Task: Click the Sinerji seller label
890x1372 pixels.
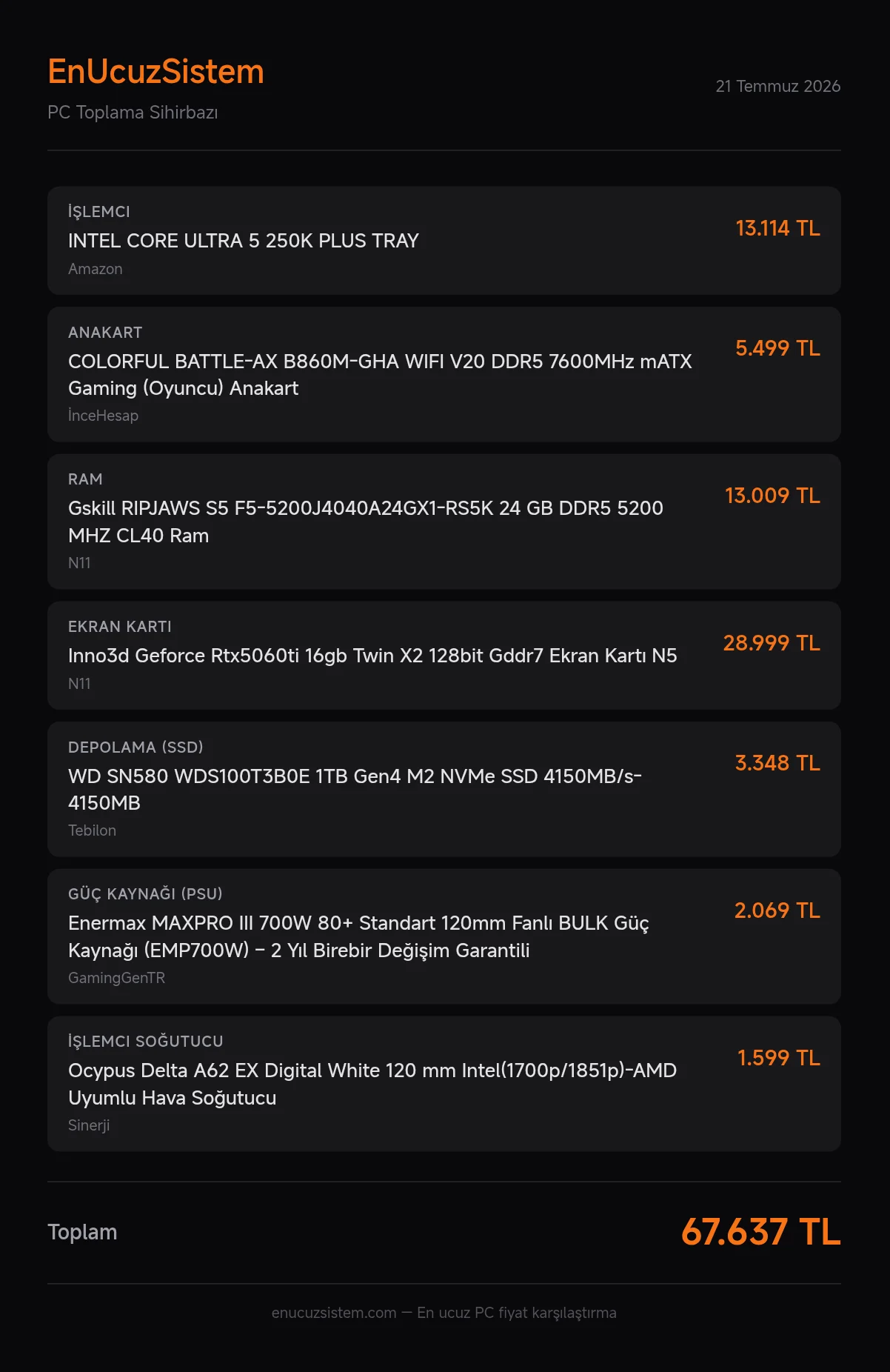Action: (x=89, y=1125)
